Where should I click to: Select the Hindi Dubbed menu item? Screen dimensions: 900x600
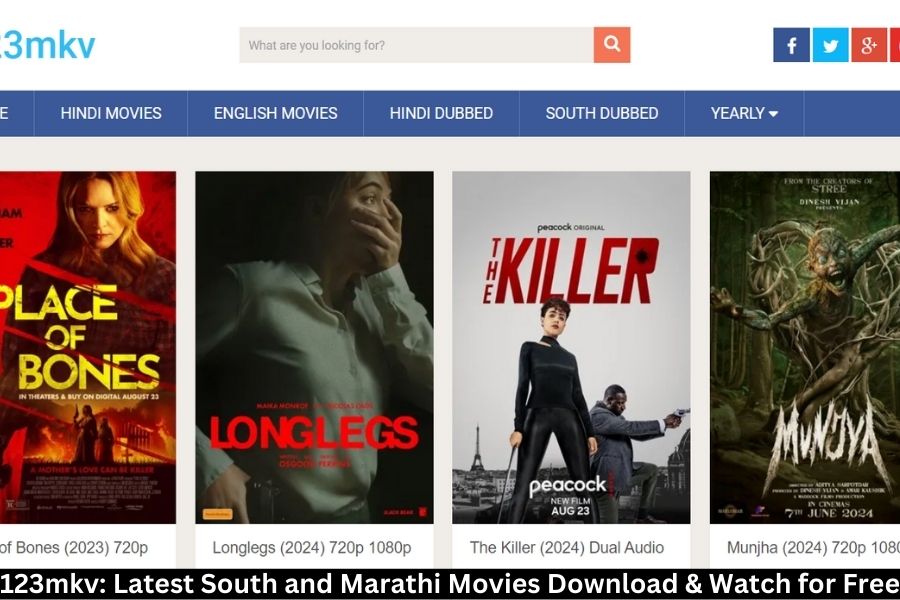tap(441, 113)
